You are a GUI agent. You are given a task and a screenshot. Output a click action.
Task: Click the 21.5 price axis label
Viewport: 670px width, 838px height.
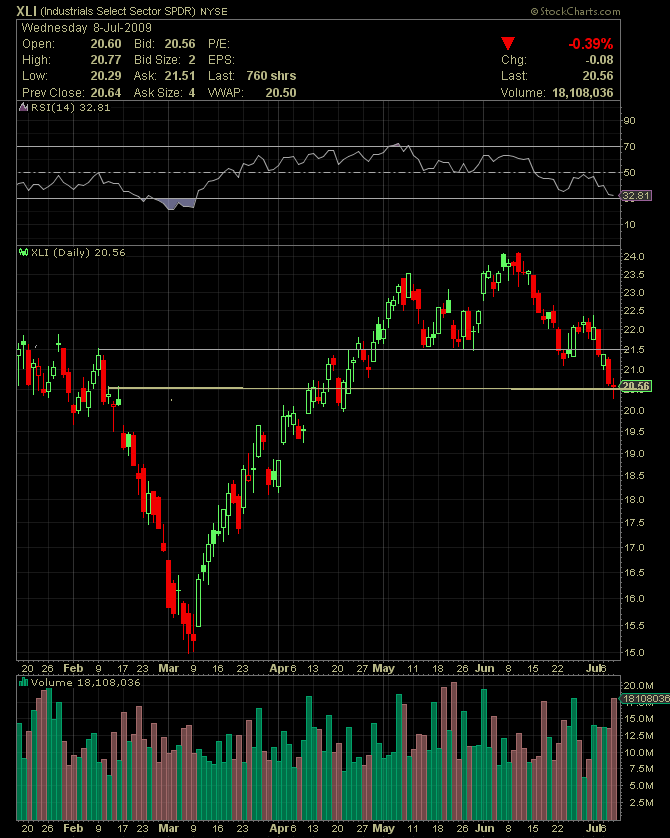pos(634,350)
